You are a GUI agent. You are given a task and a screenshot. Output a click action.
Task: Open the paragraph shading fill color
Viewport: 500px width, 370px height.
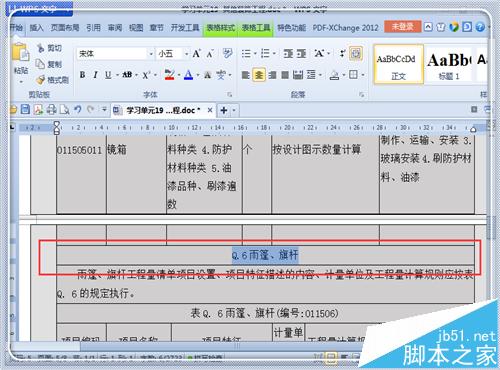334,75
